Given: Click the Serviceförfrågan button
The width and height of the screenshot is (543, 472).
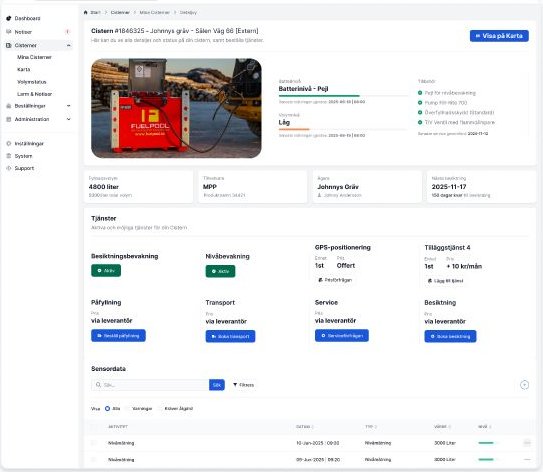Looking at the screenshot, I should 342,336.
